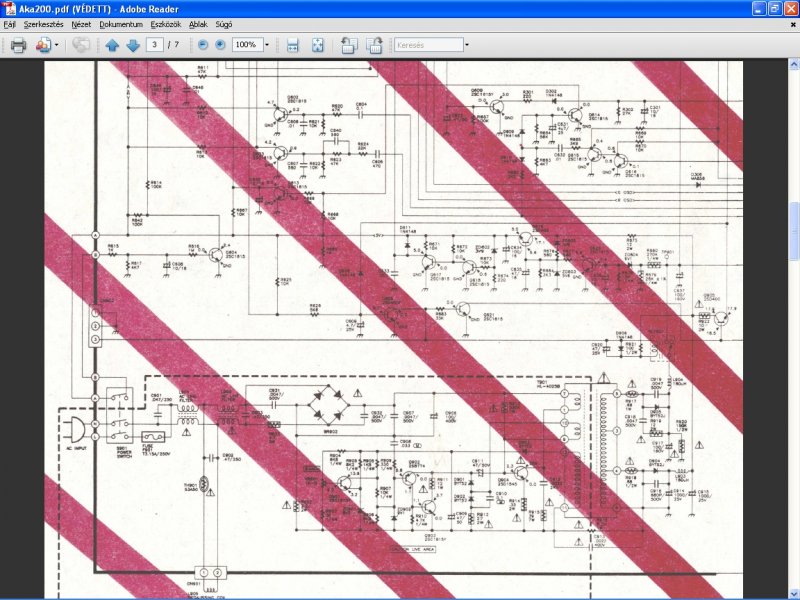Click the vertical scrollbar up arrow

click(x=794, y=64)
